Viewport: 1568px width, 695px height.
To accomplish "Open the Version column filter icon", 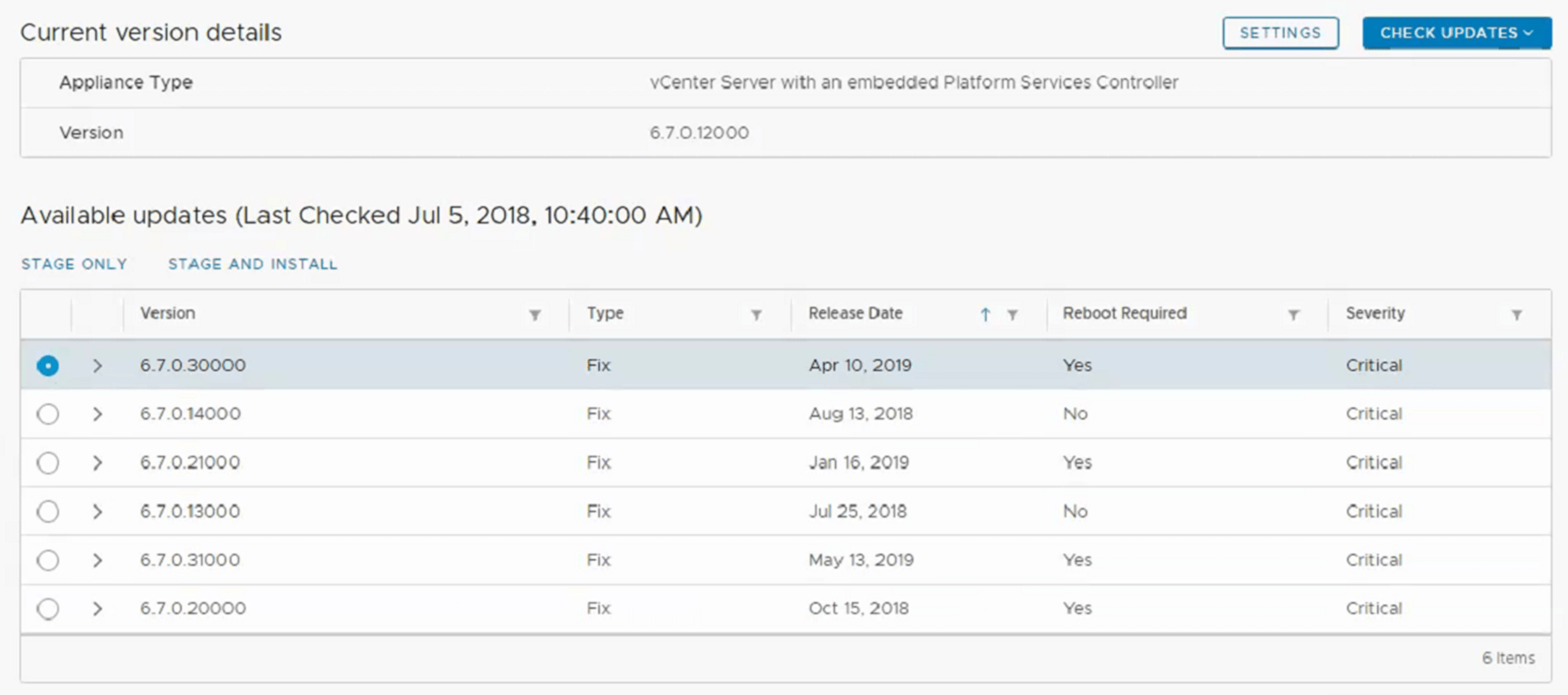I will [535, 314].
